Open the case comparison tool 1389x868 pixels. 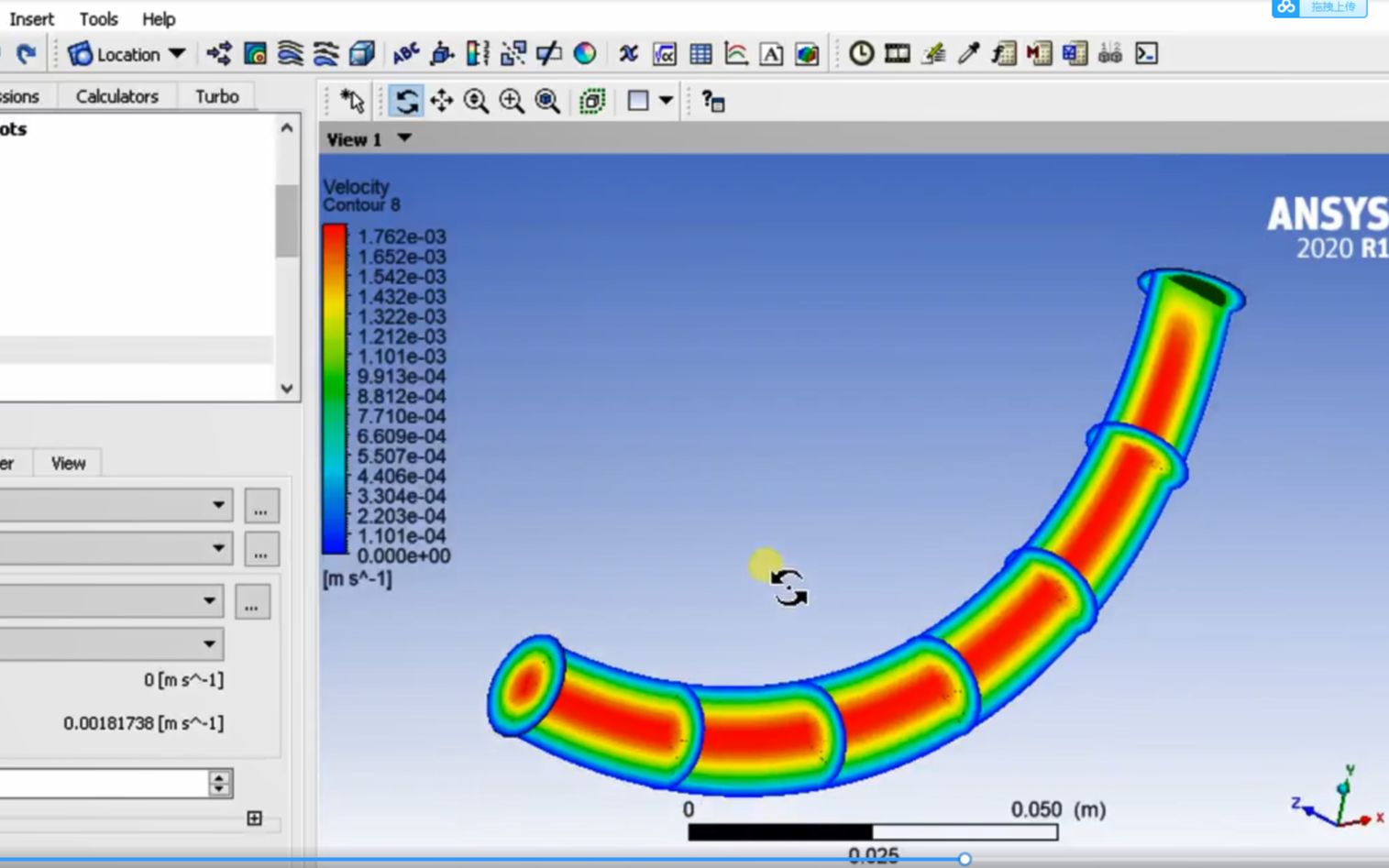[1110, 54]
